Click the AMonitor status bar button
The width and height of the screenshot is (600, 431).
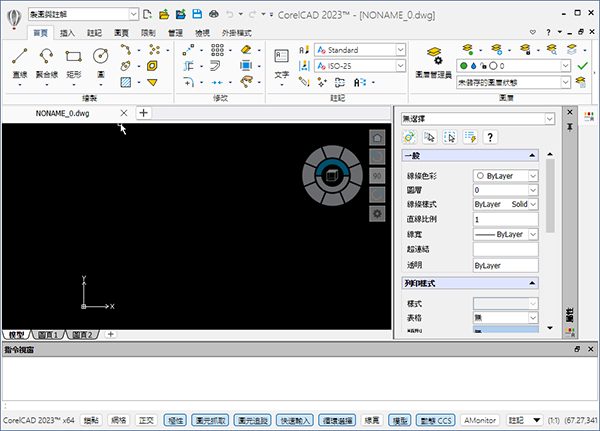(x=479, y=421)
